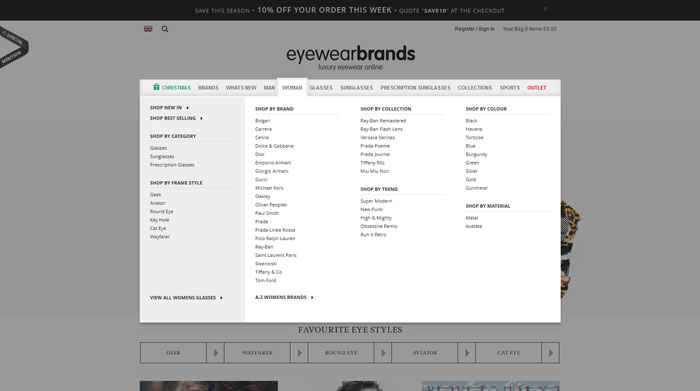This screenshot has width=700, height=391.
Task: Click the Geek favourite style button
Action: [x=174, y=353]
